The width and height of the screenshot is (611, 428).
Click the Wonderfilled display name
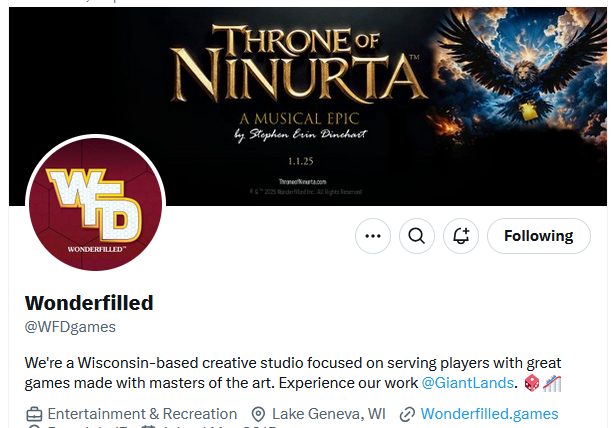pyautogui.click(x=88, y=302)
